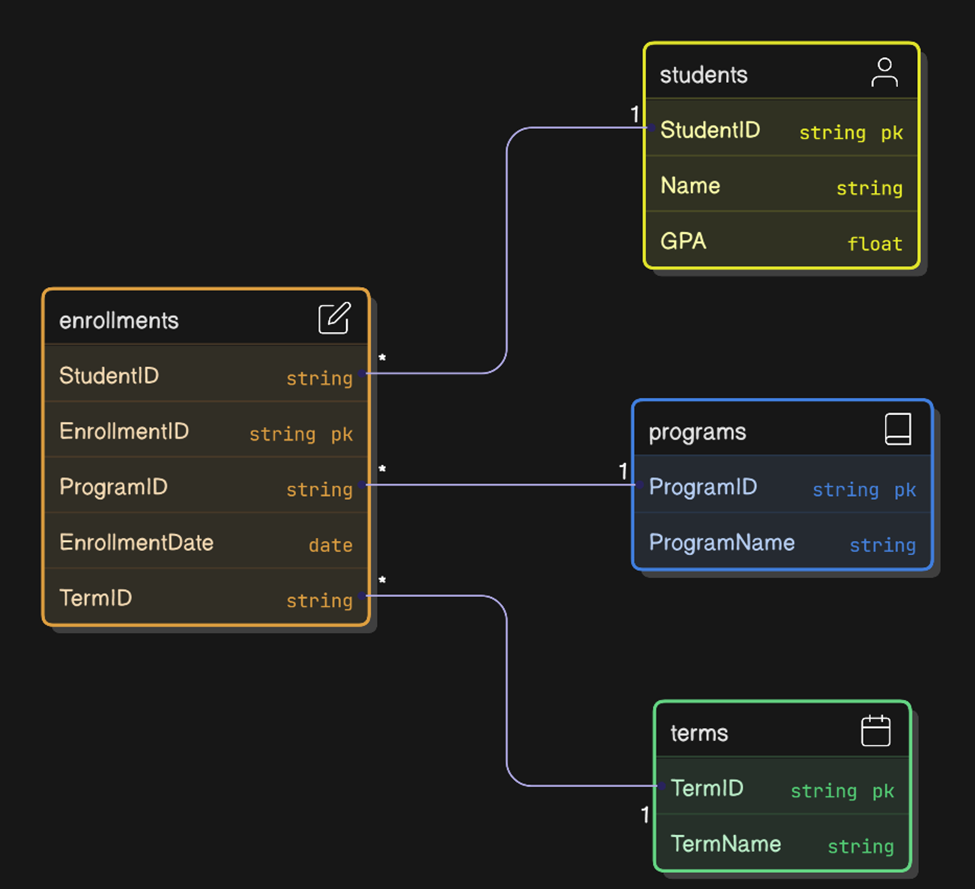Screen dimensions: 975x889
Task: Click StudentID row in enrollments table
Action: coord(109,376)
